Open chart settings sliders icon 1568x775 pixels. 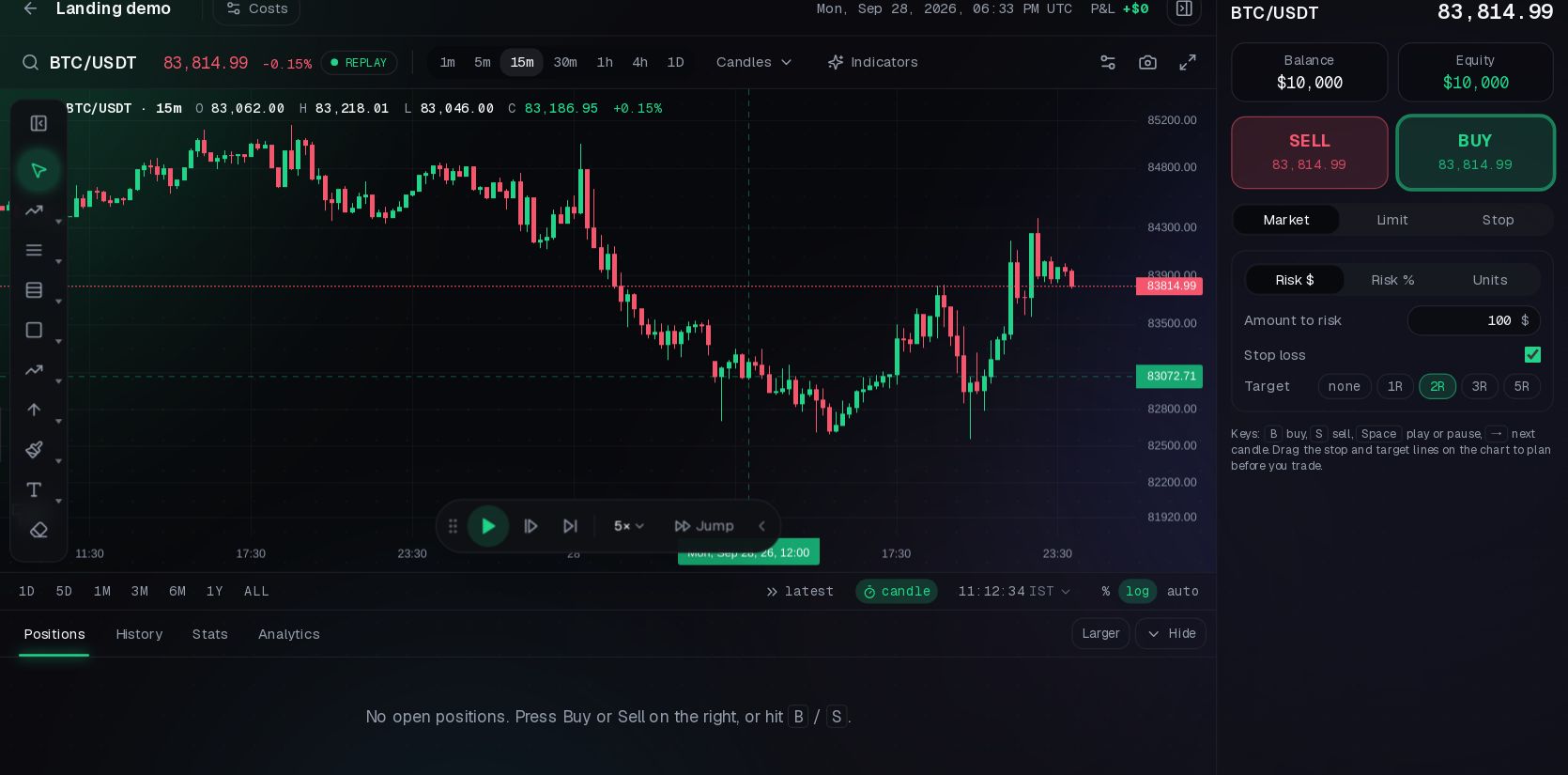pos(1108,62)
